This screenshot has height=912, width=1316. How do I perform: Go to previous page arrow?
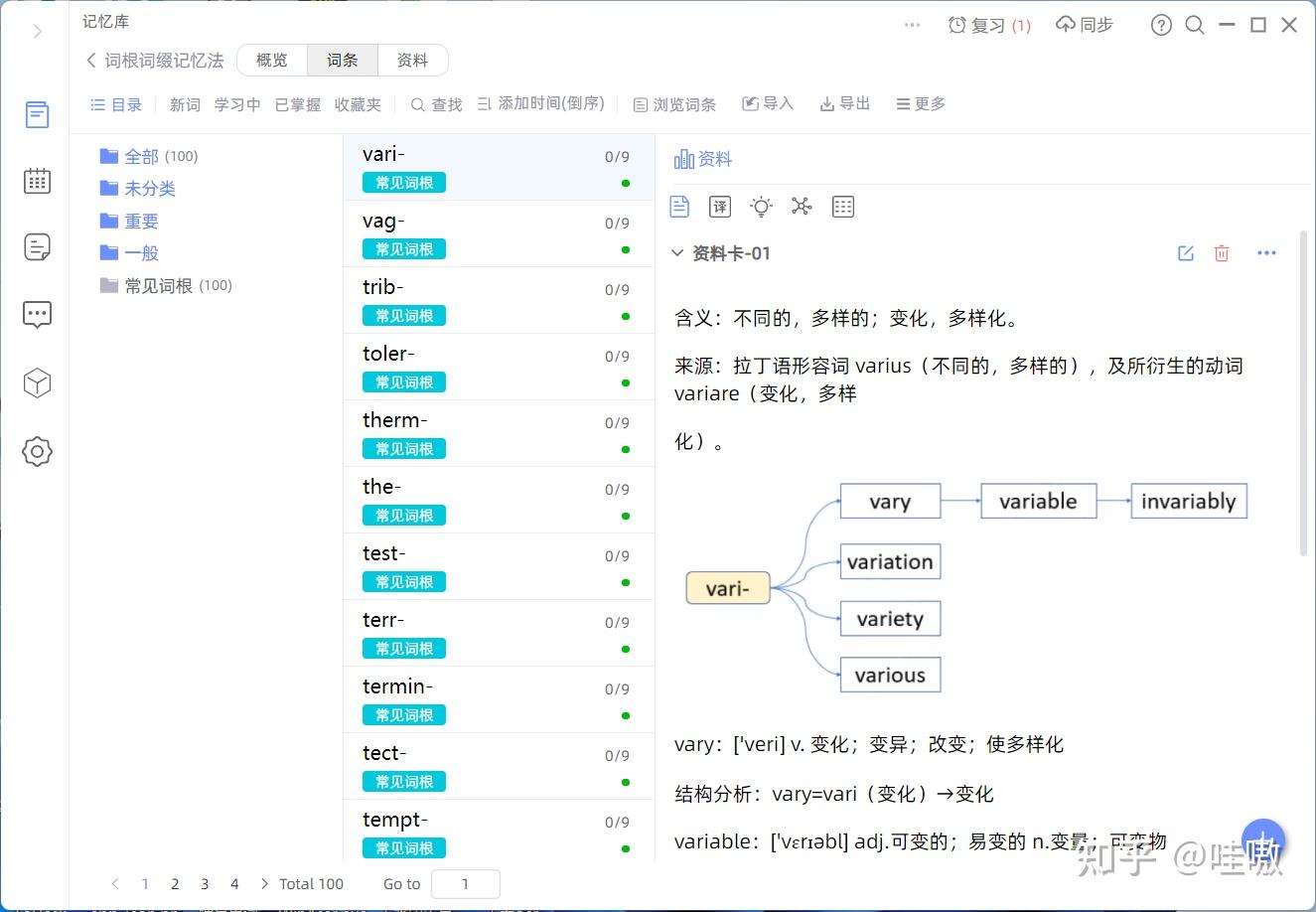point(115,883)
